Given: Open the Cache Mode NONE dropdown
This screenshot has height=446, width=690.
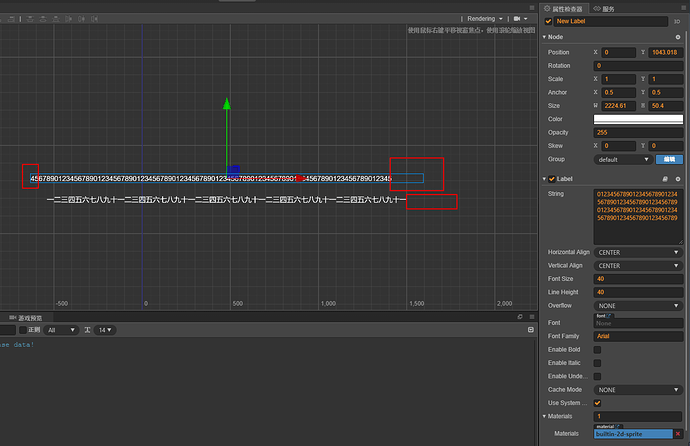Looking at the screenshot, I should click(638, 390).
